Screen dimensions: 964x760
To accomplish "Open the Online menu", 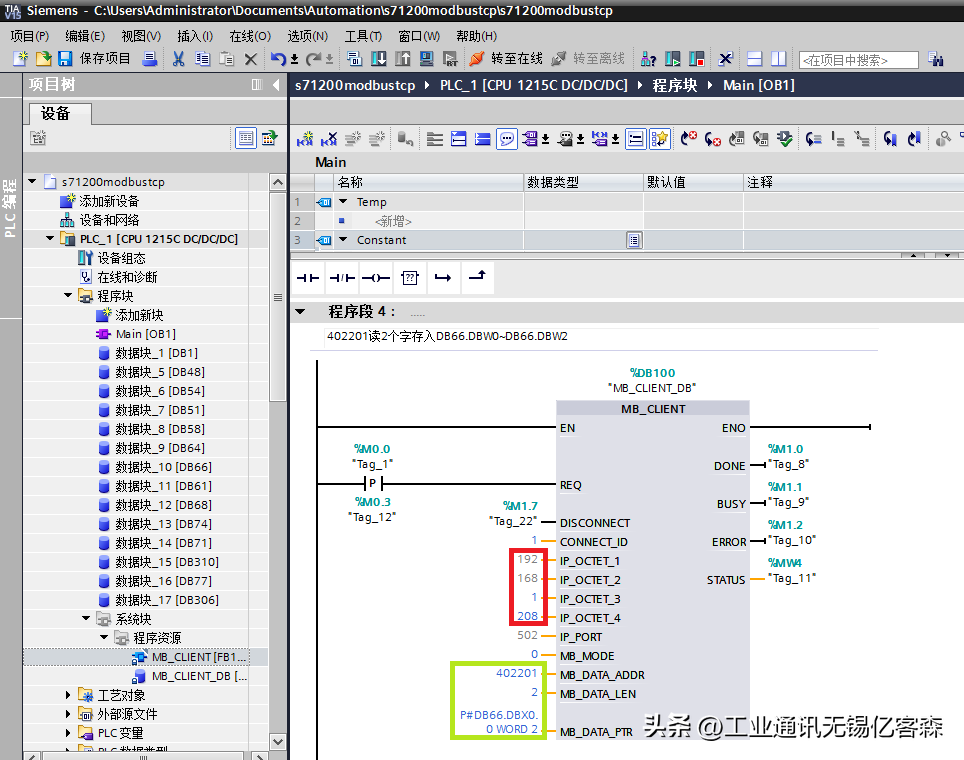I will click(248, 36).
